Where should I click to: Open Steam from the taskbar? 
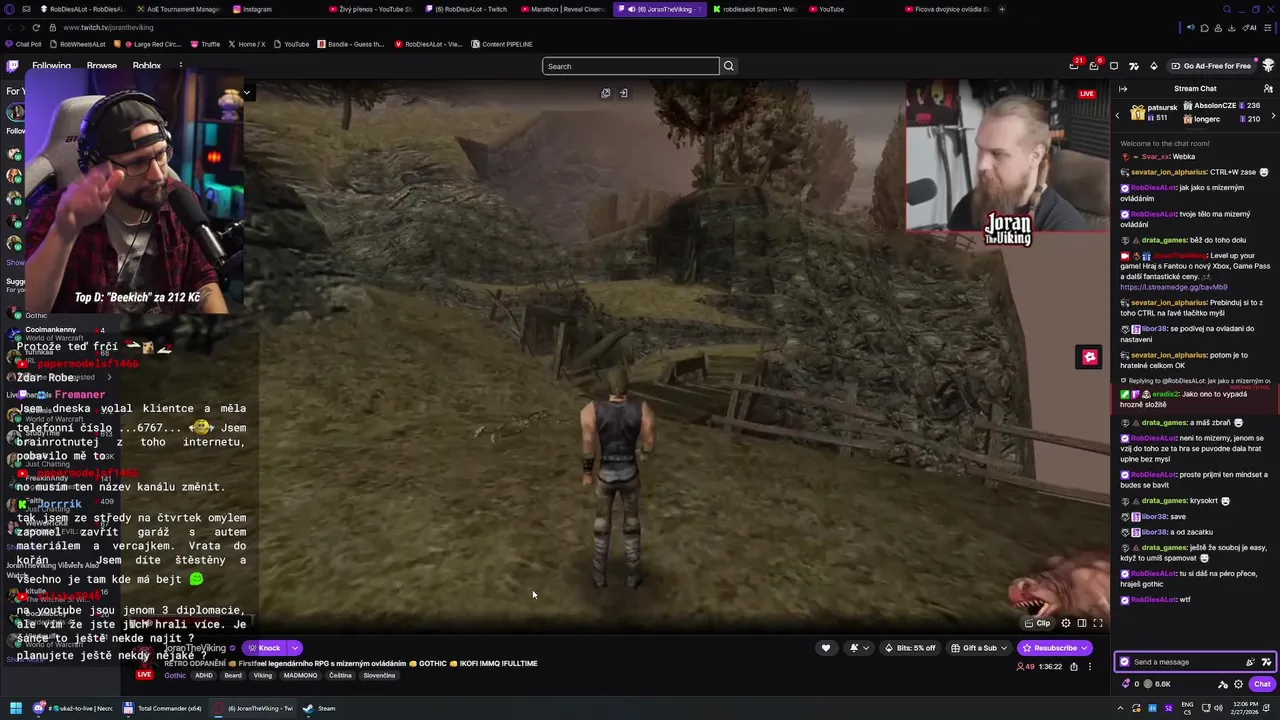pos(320,708)
